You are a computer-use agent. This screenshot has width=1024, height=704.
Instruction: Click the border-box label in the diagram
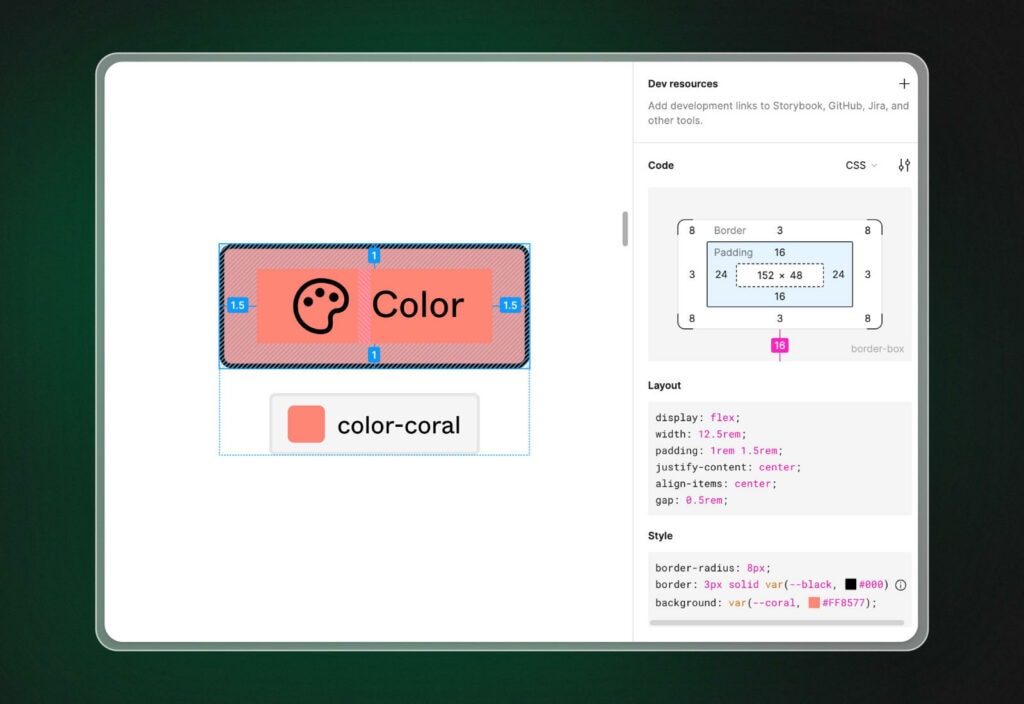[877, 348]
